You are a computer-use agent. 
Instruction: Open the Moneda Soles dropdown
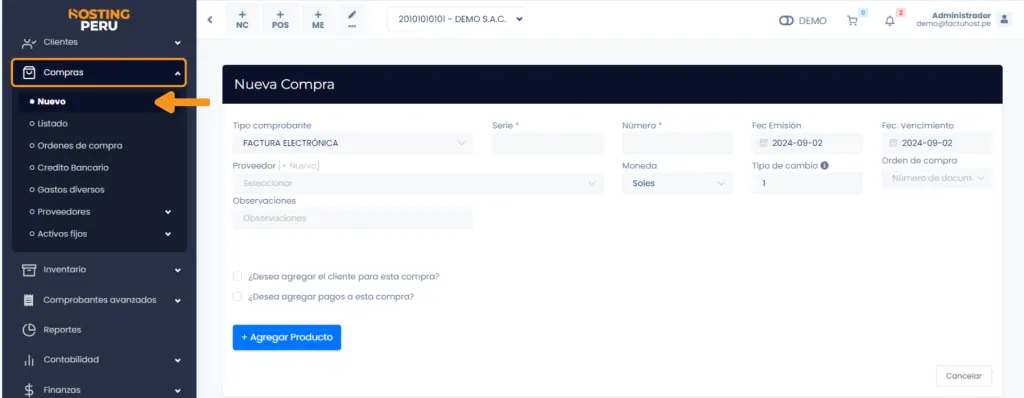tap(677, 184)
